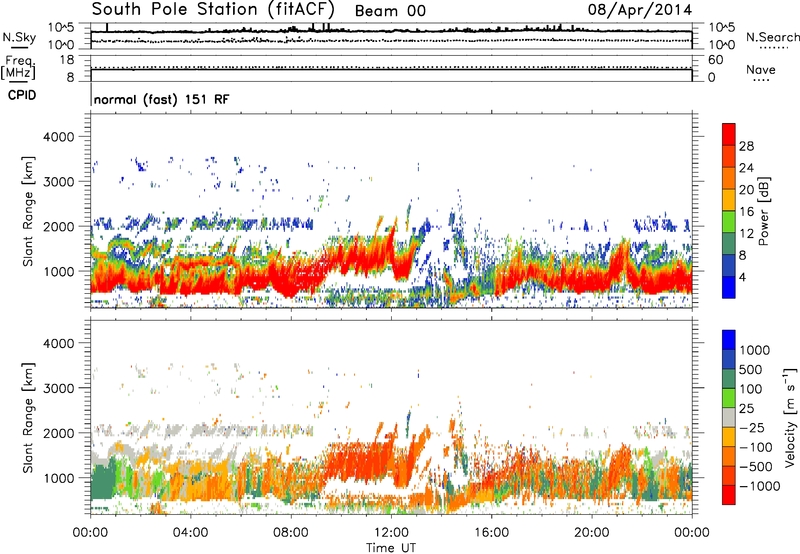This screenshot has height=554, width=800.
Task: Click the '16:00' time tick label
Action: point(491,533)
